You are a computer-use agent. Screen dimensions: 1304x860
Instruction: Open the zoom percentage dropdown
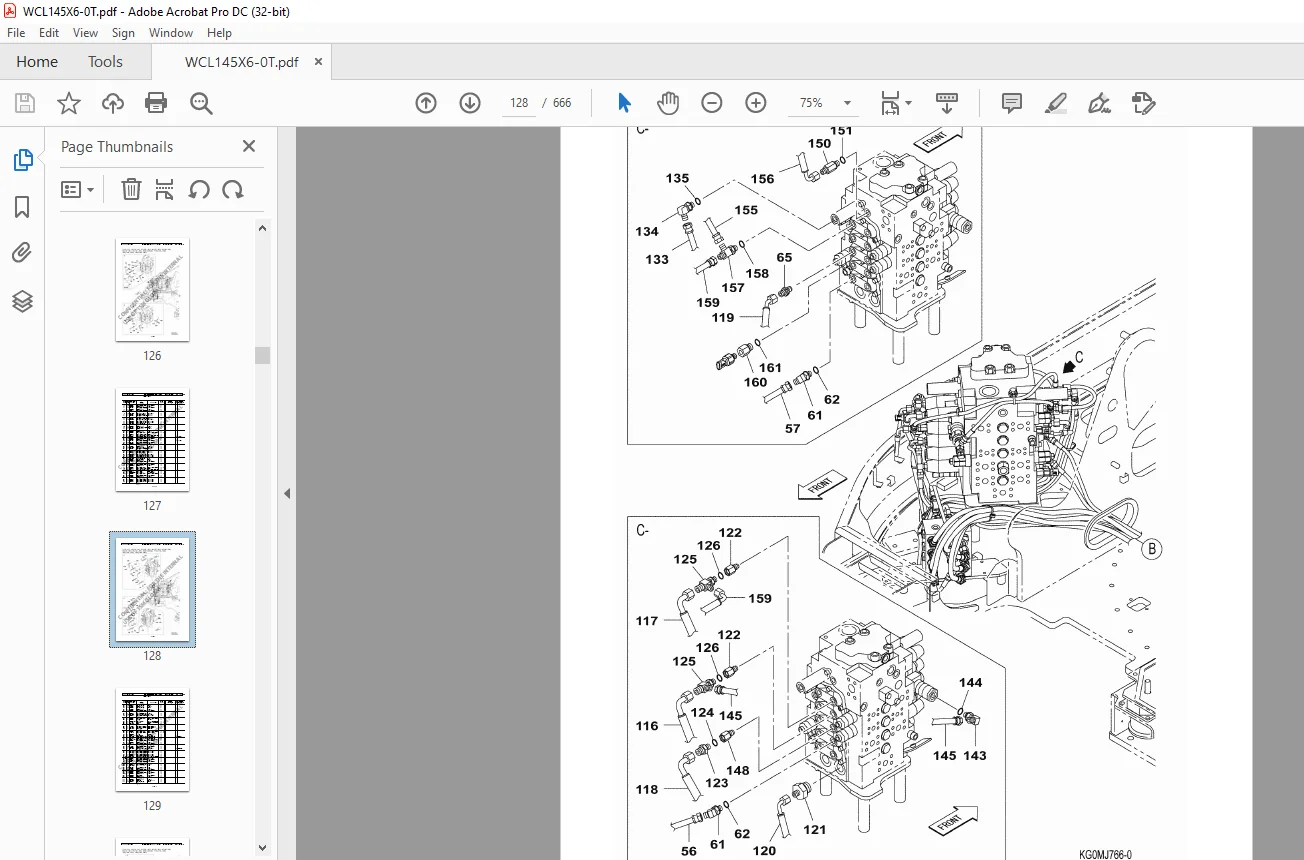click(848, 103)
